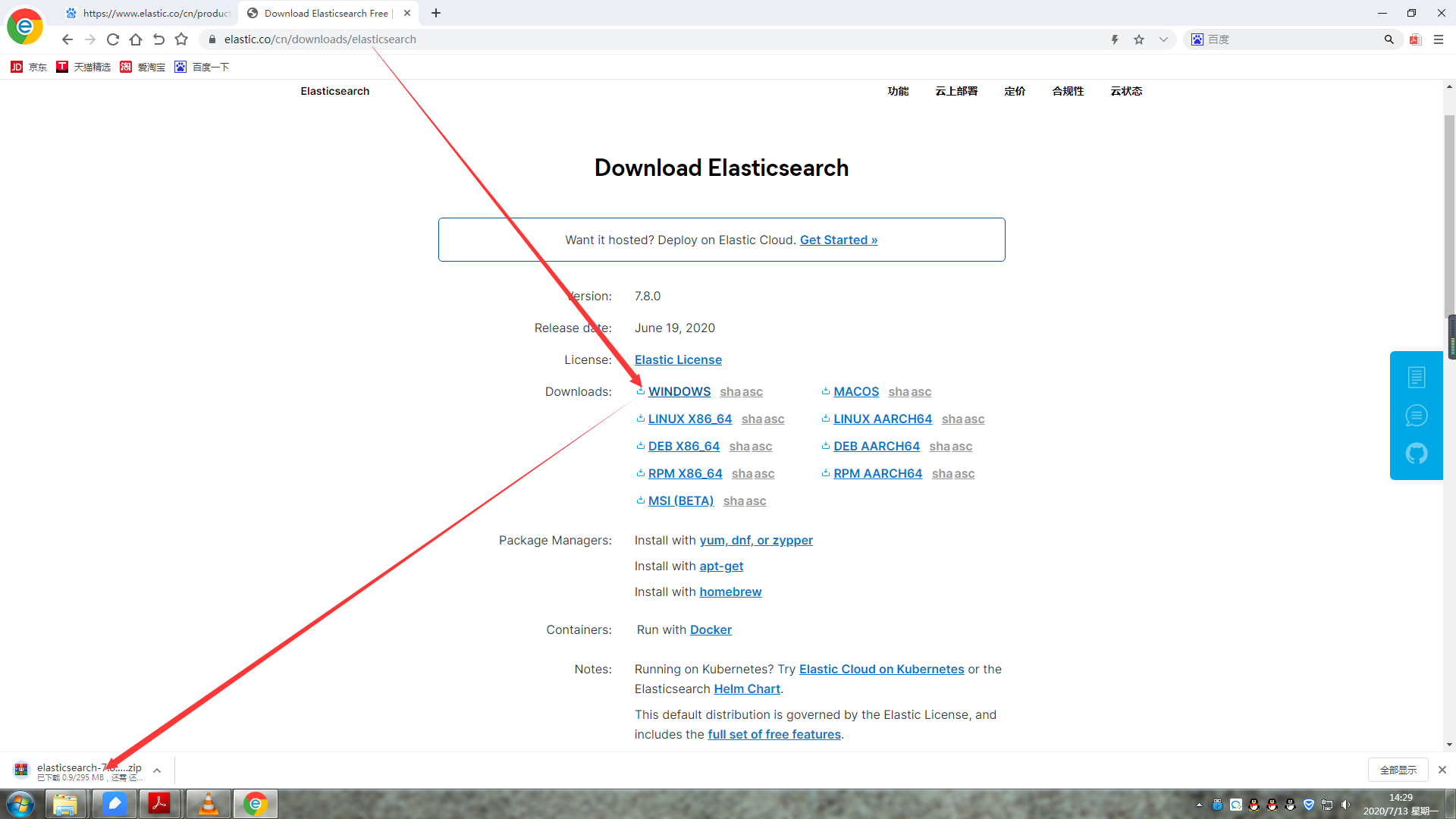1456x819 pixels.
Task: Download the DEB AARCH64 package
Action: (x=877, y=446)
